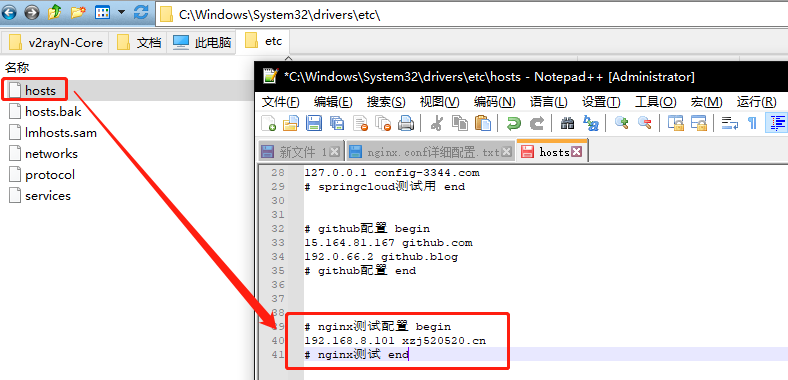This screenshot has height=380, width=788.
Task: Click the Print toolbar icon
Action: pos(406,123)
